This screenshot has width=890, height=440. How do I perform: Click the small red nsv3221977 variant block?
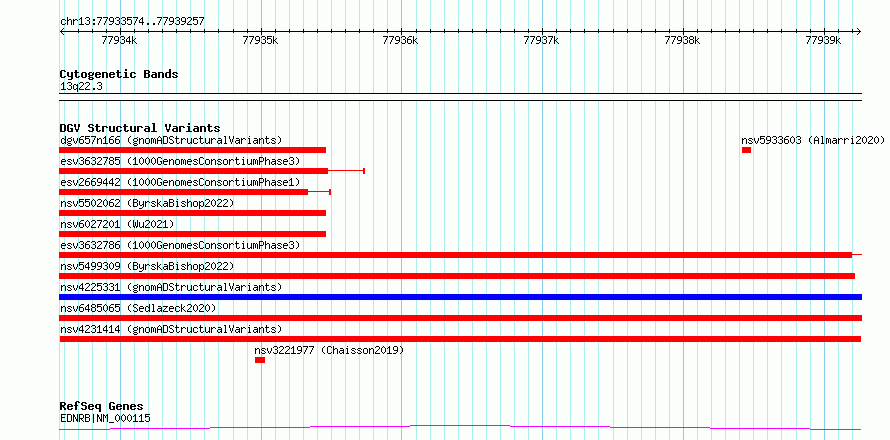260,360
